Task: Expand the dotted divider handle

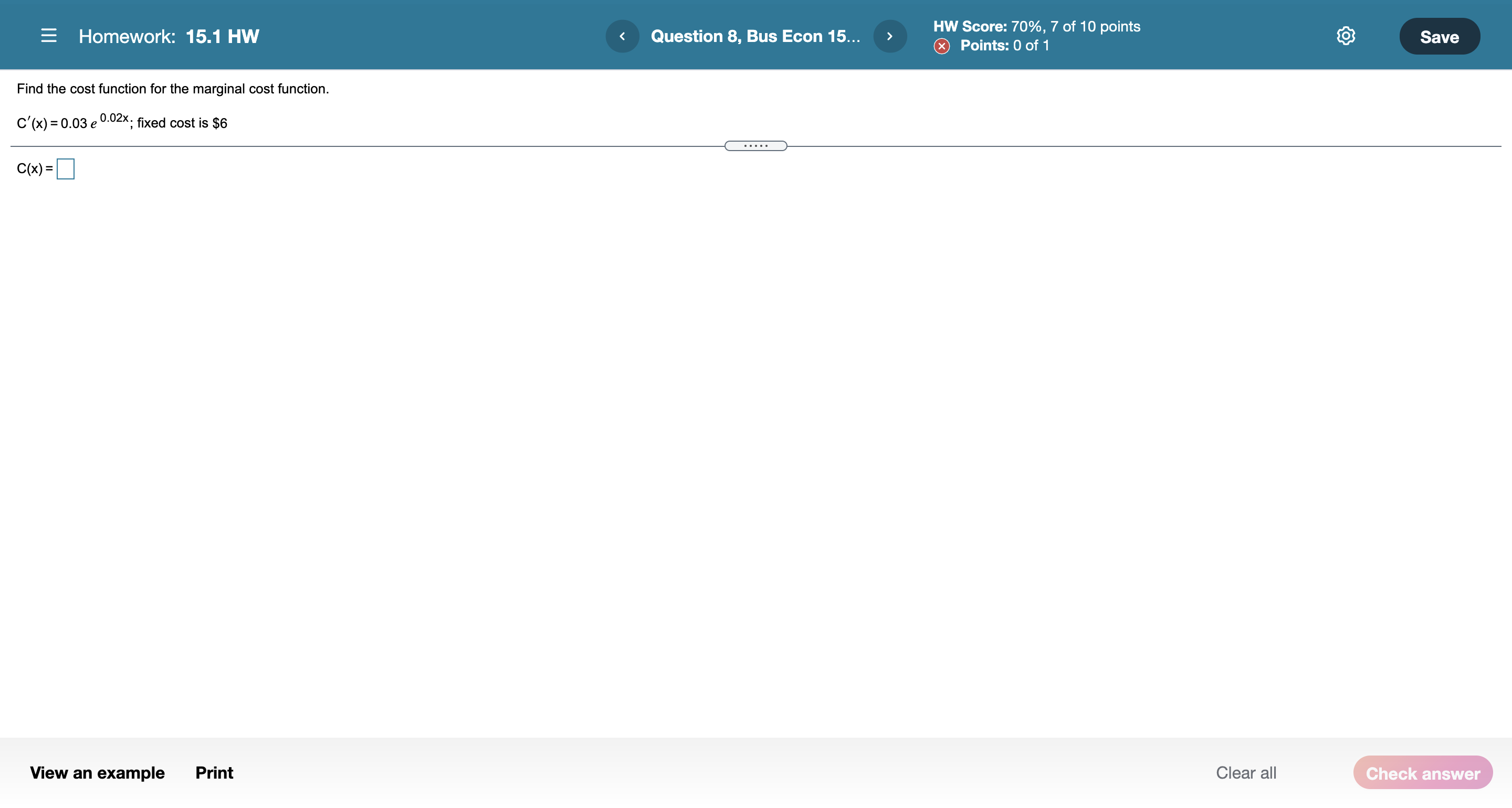Action: (x=755, y=145)
